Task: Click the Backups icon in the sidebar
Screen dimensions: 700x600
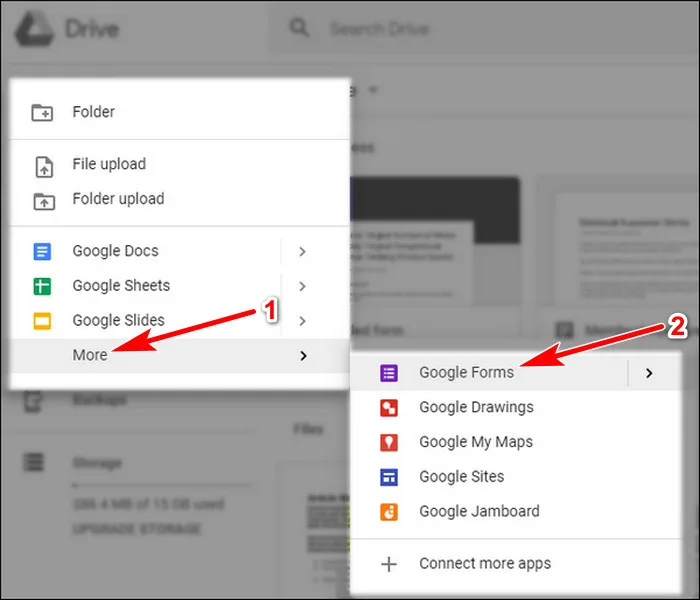Action: (33, 401)
